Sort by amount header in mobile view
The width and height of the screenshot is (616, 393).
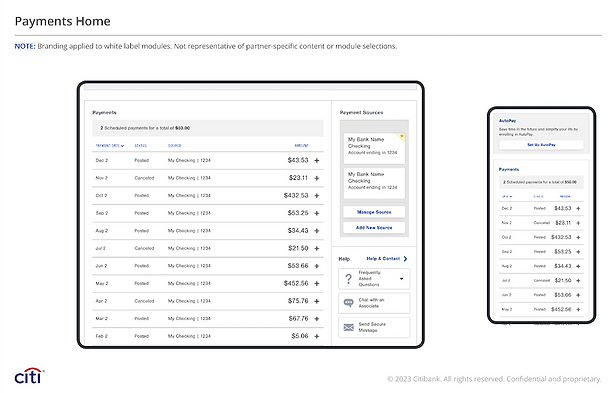[x=565, y=196]
